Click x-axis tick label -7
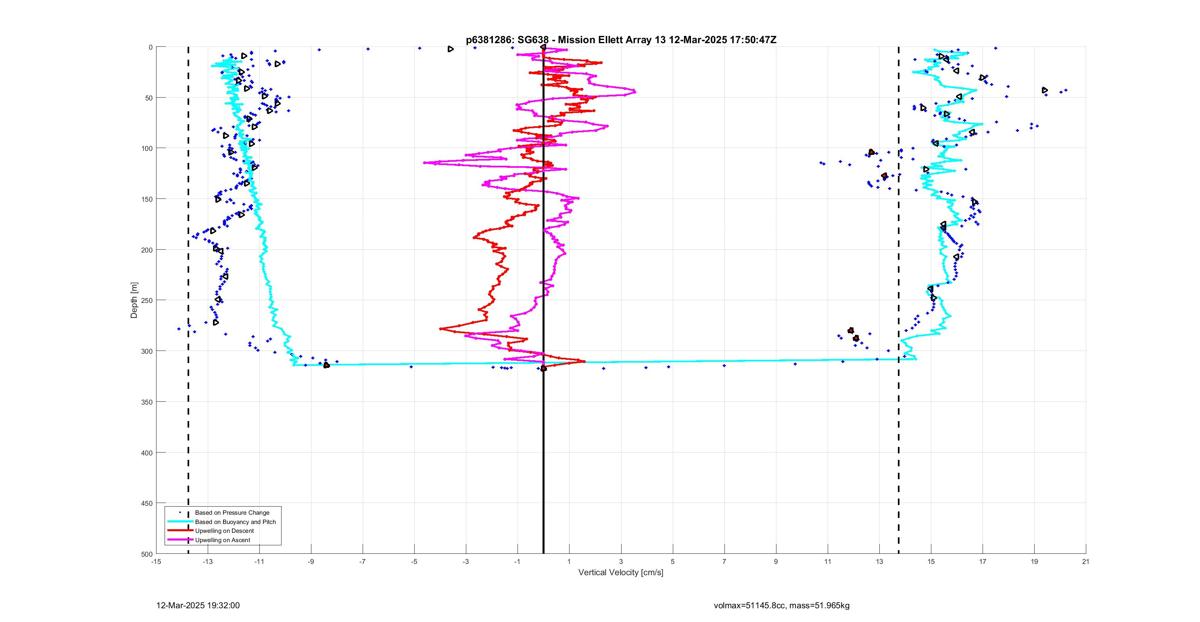The image size is (1200, 622). click(x=363, y=561)
